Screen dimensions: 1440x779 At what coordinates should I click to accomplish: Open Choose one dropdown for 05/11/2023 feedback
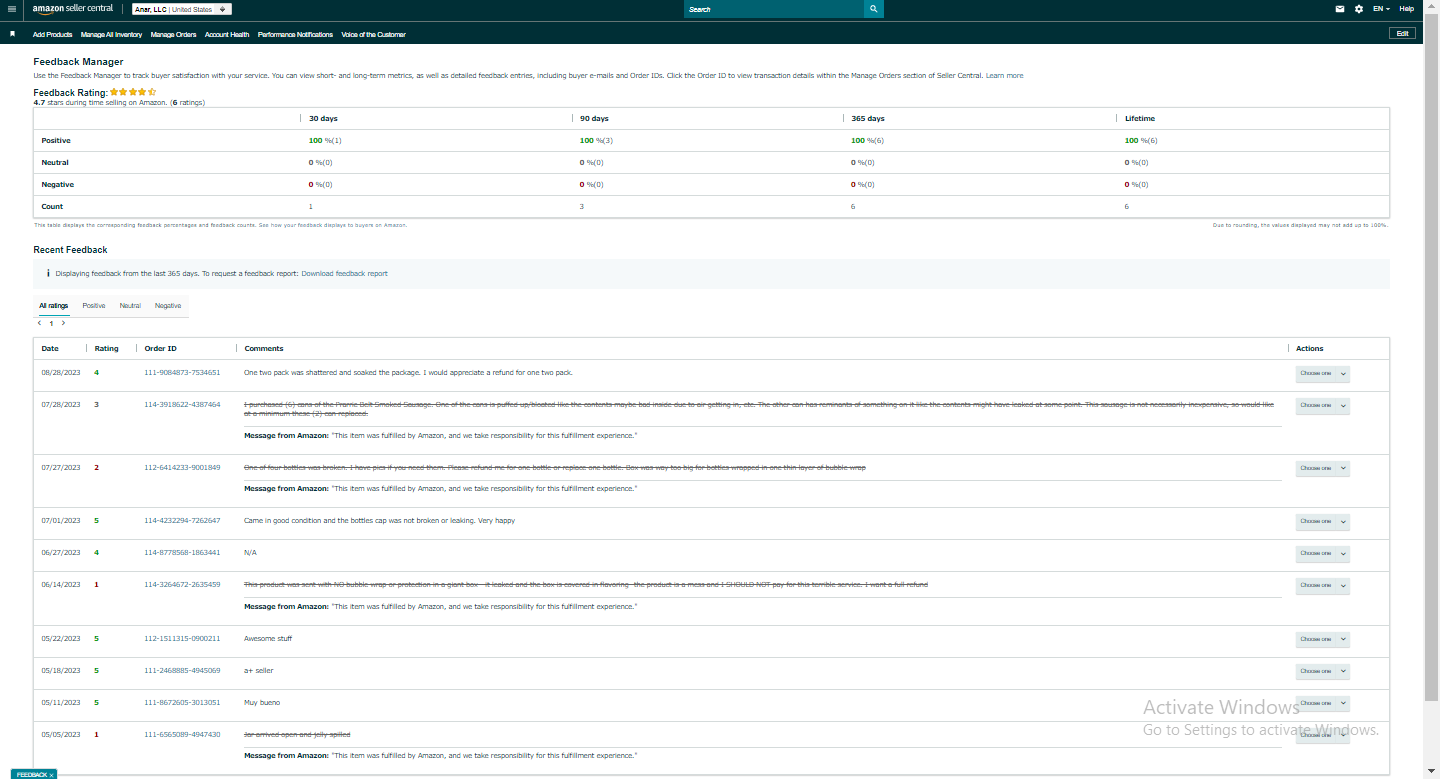click(1323, 704)
